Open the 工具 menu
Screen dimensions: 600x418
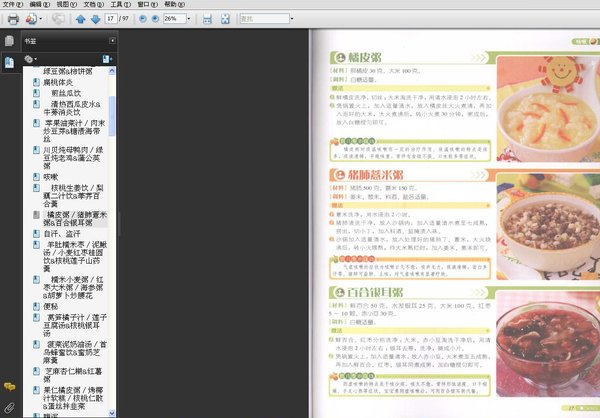121,4
